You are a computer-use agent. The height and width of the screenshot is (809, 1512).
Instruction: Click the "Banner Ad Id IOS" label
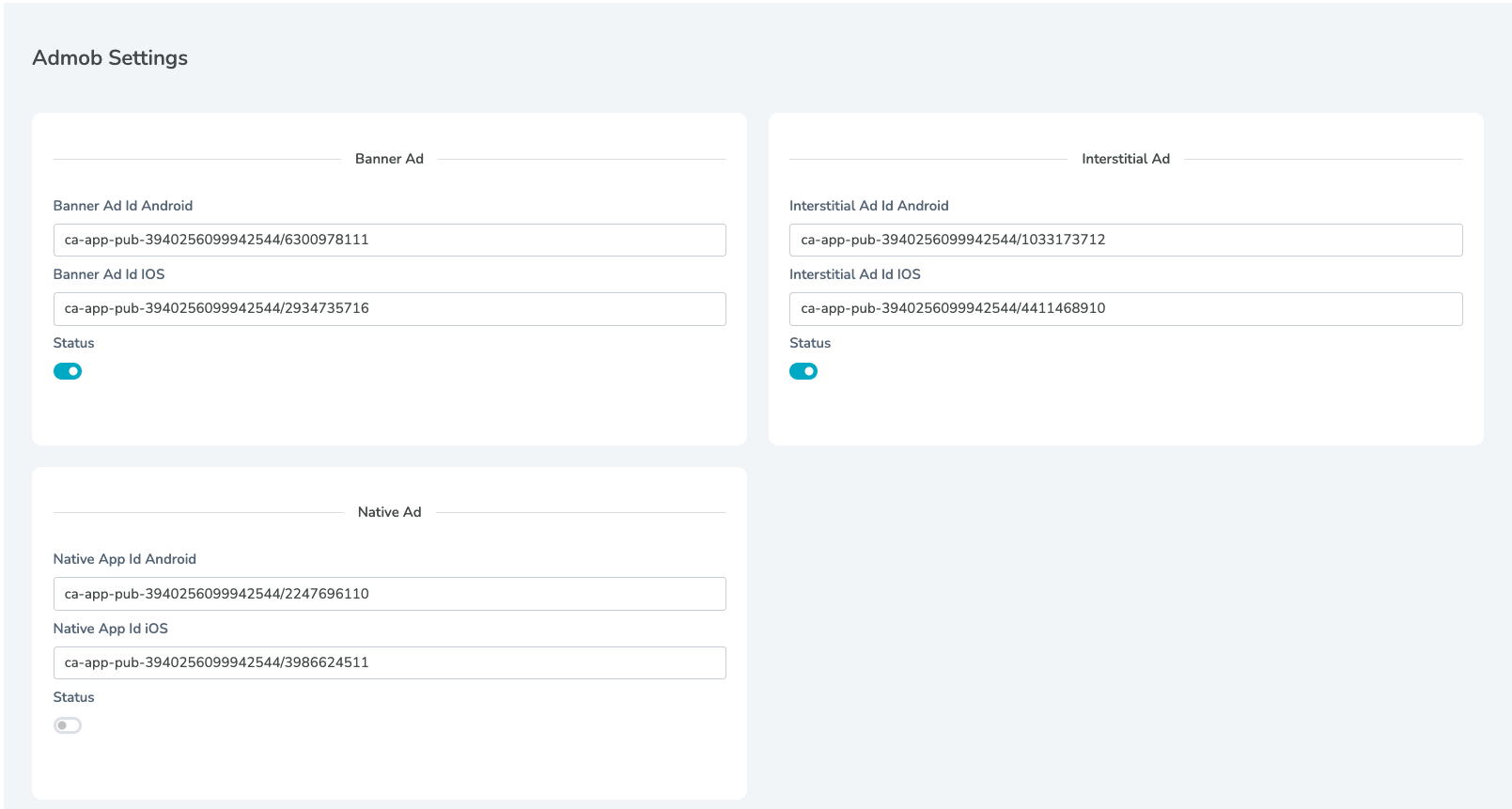click(109, 274)
